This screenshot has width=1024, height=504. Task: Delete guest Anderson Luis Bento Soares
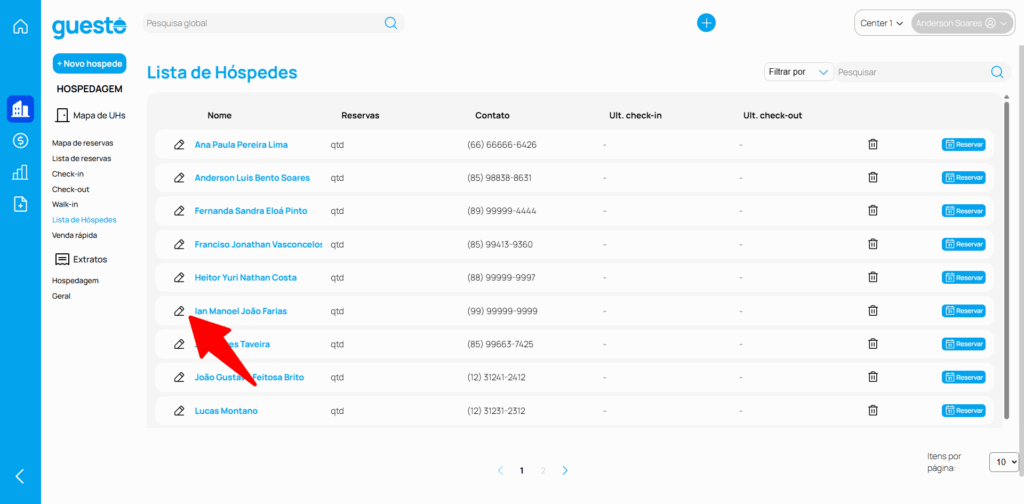tap(872, 178)
